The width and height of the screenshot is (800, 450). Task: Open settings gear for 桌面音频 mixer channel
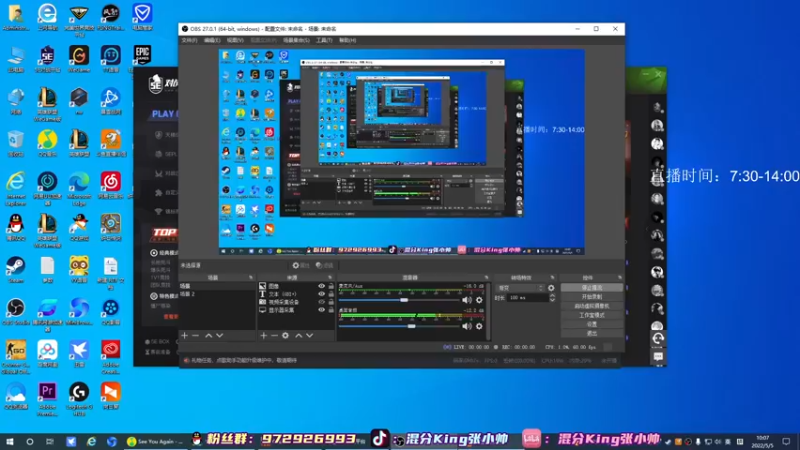coord(479,326)
